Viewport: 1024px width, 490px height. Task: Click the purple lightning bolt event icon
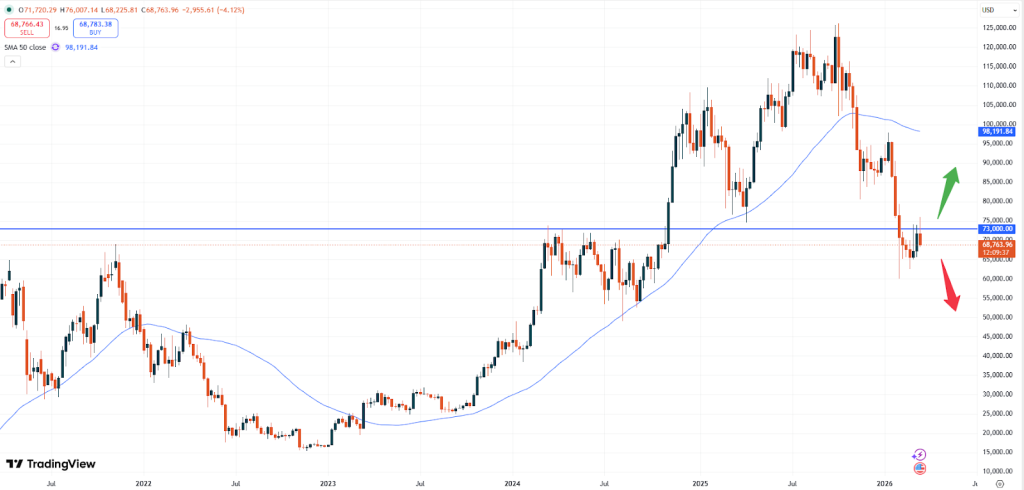[919, 454]
